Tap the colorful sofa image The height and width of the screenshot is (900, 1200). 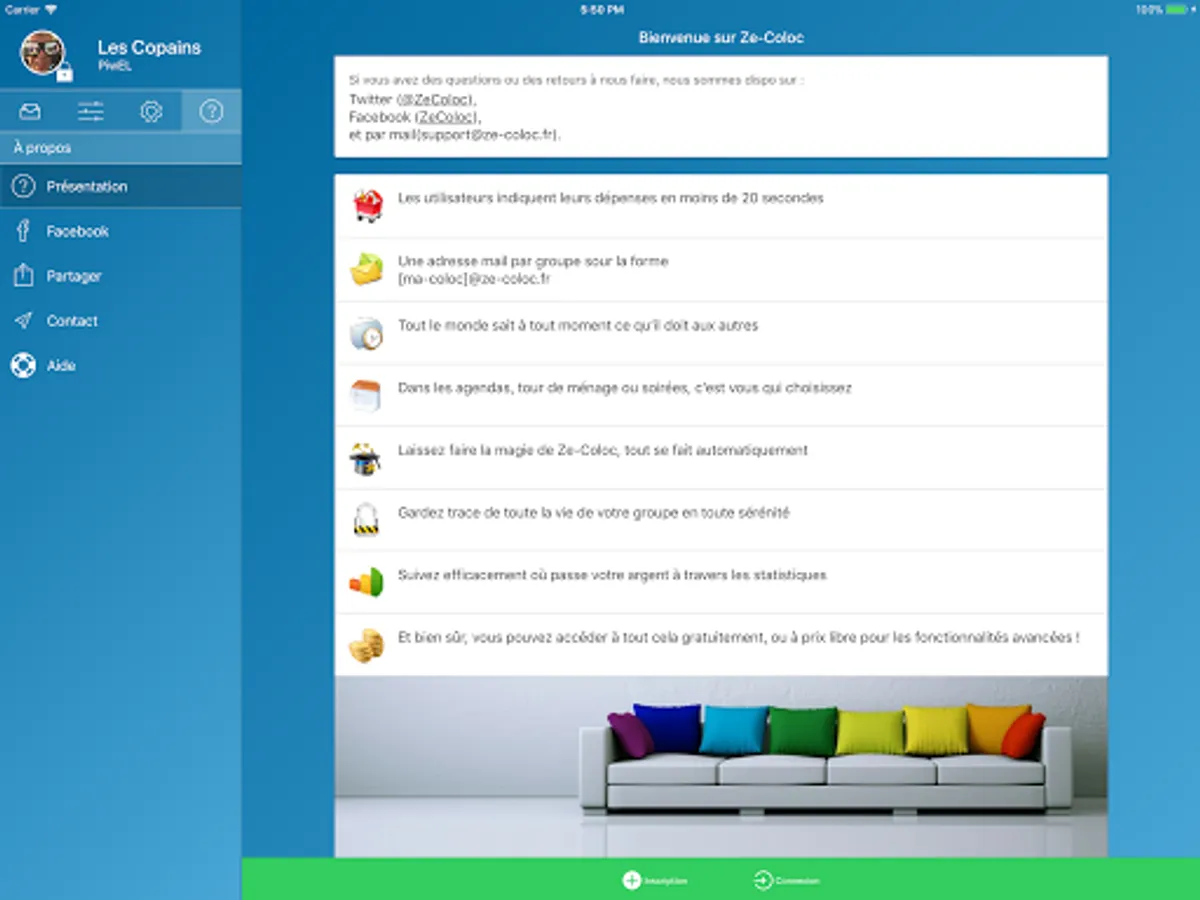pyautogui.click(x=721, y=766)
